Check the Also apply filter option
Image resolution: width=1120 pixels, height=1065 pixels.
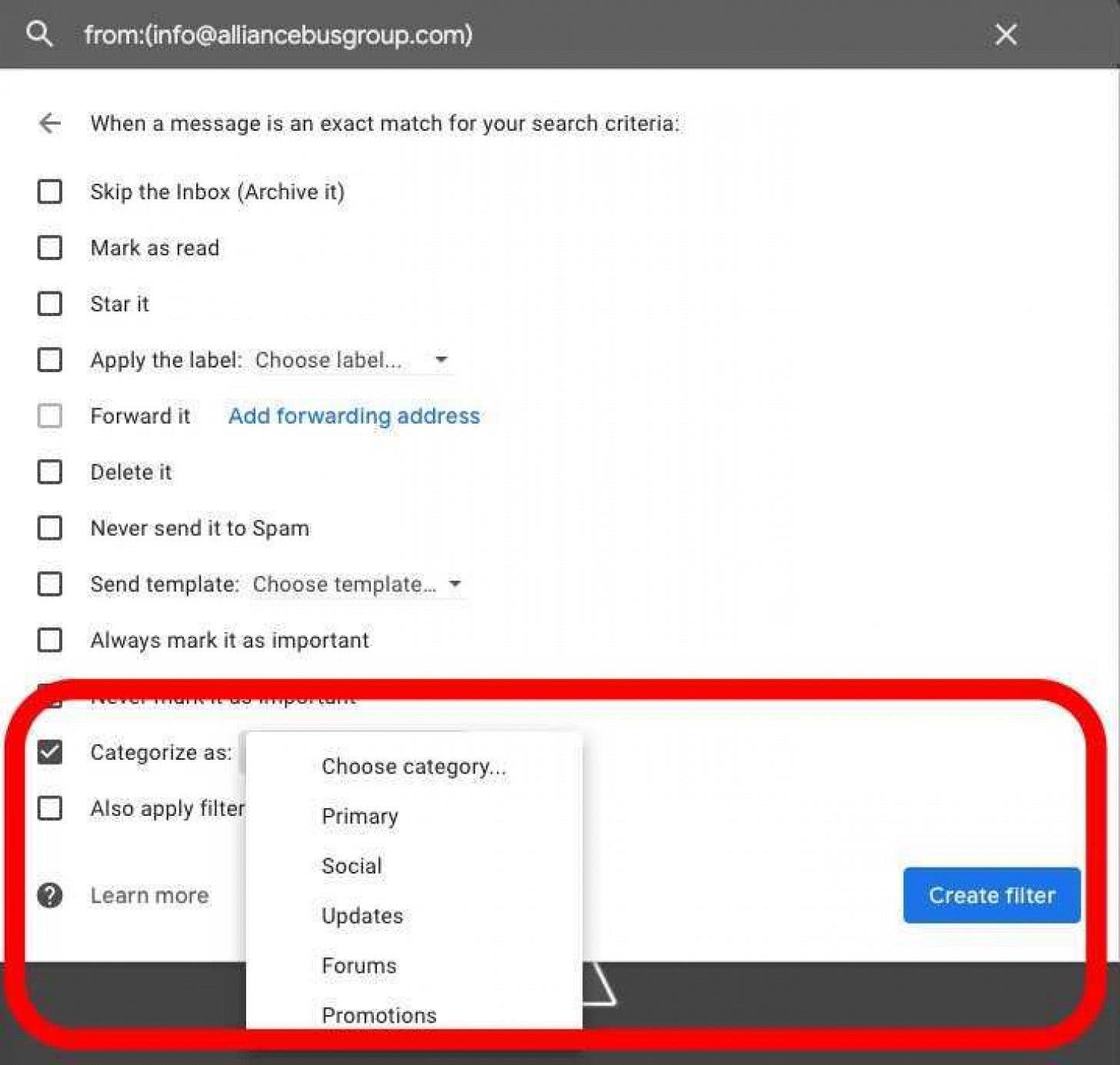tap(49, 808)
